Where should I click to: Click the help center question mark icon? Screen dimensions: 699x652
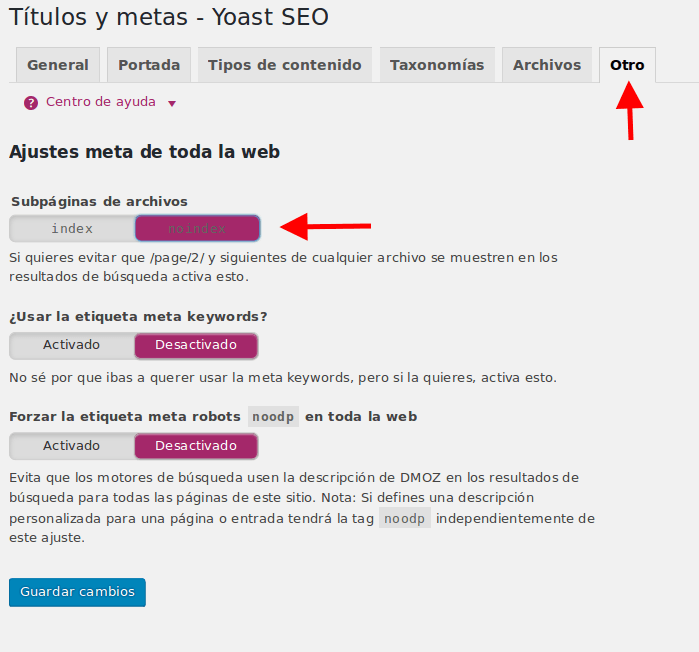[31, 103]
